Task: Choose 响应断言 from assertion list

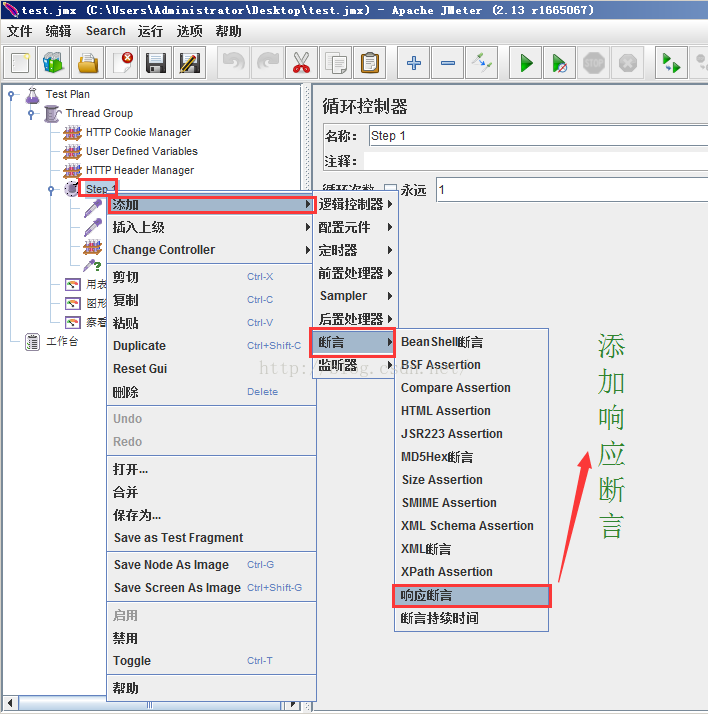Action: (x=472, y=596)
